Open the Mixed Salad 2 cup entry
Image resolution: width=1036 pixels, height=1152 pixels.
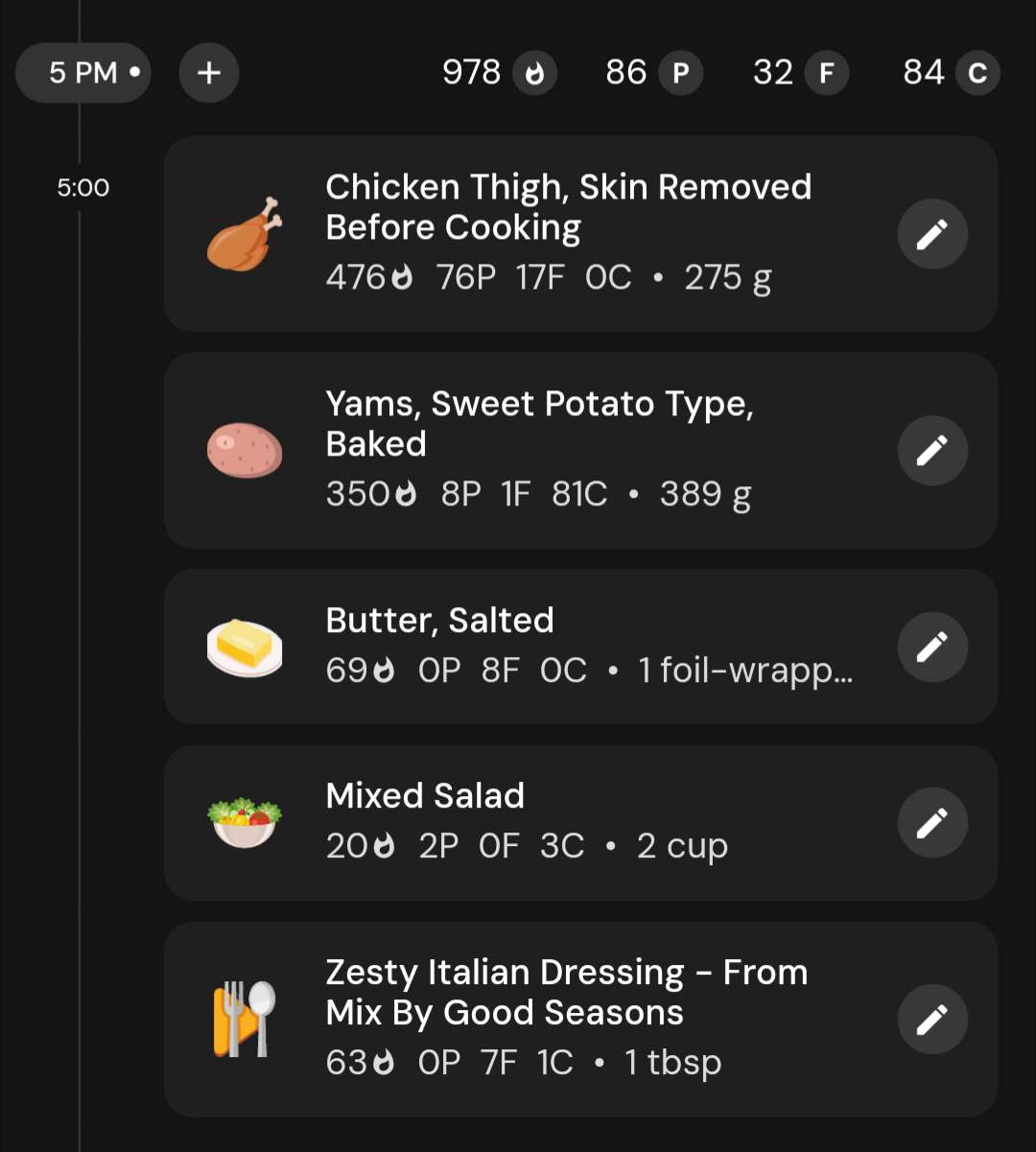580,823
